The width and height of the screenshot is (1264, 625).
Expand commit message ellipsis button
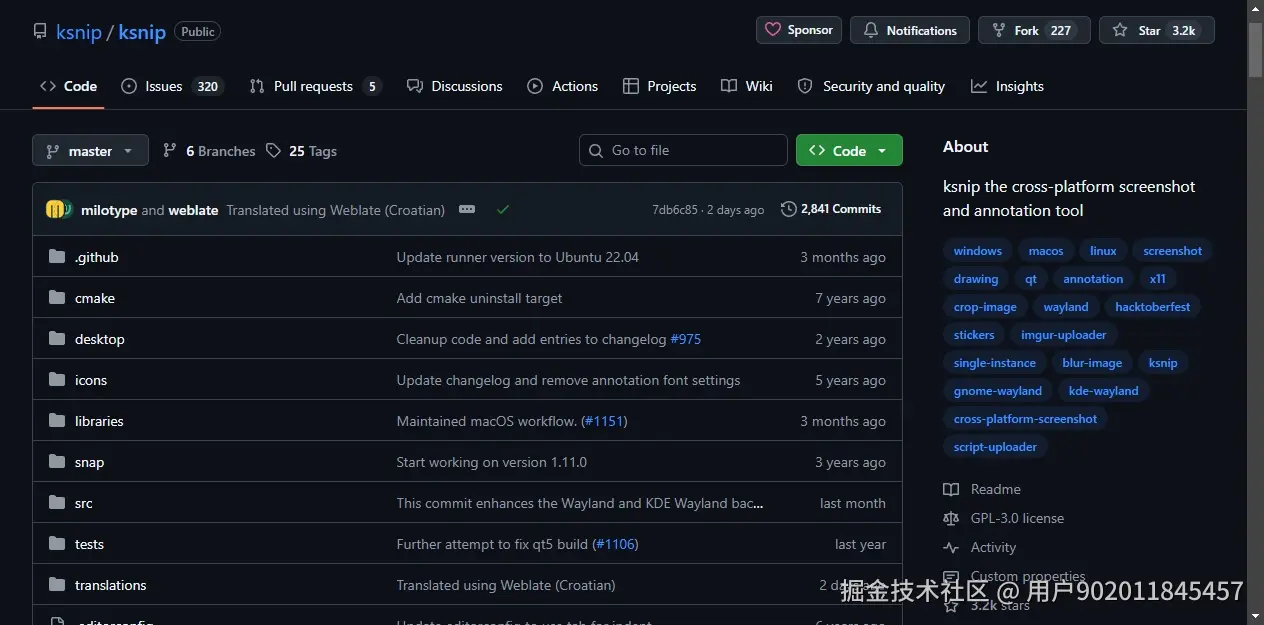[x=467, y=209]
